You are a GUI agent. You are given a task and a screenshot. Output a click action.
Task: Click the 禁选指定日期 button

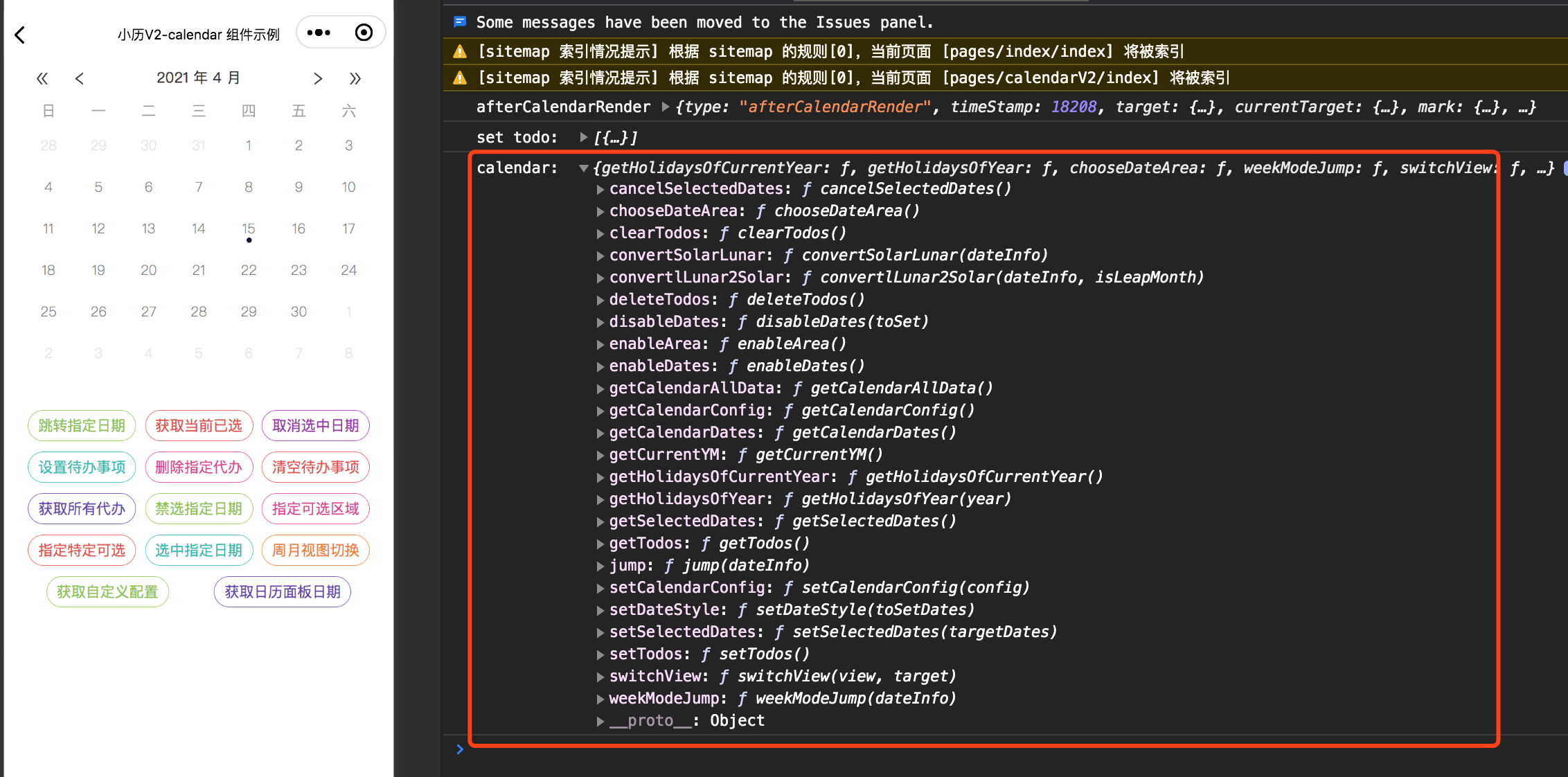[199, 508]
